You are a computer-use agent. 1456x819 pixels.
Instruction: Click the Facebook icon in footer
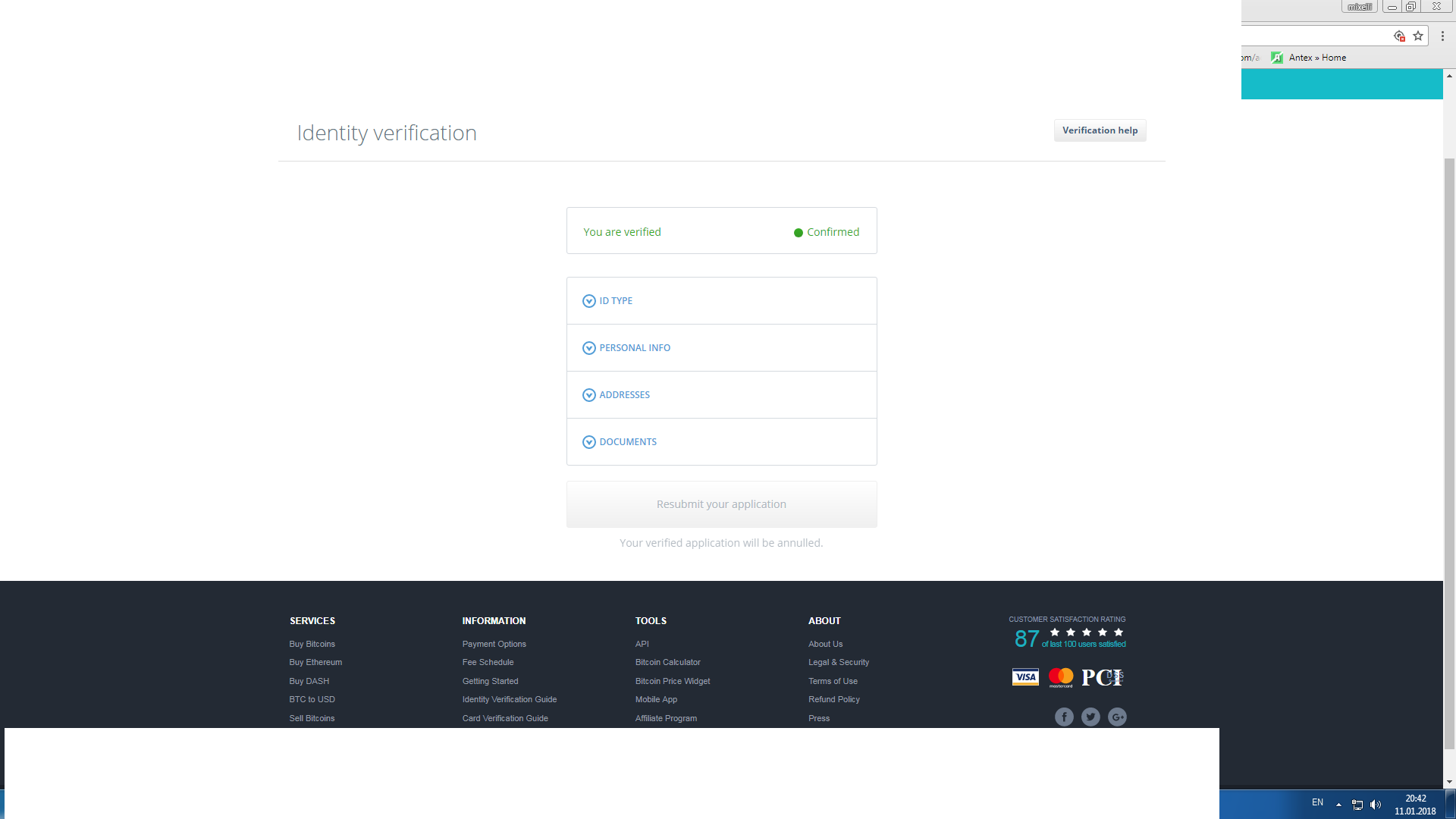[x=1064, y=717]
